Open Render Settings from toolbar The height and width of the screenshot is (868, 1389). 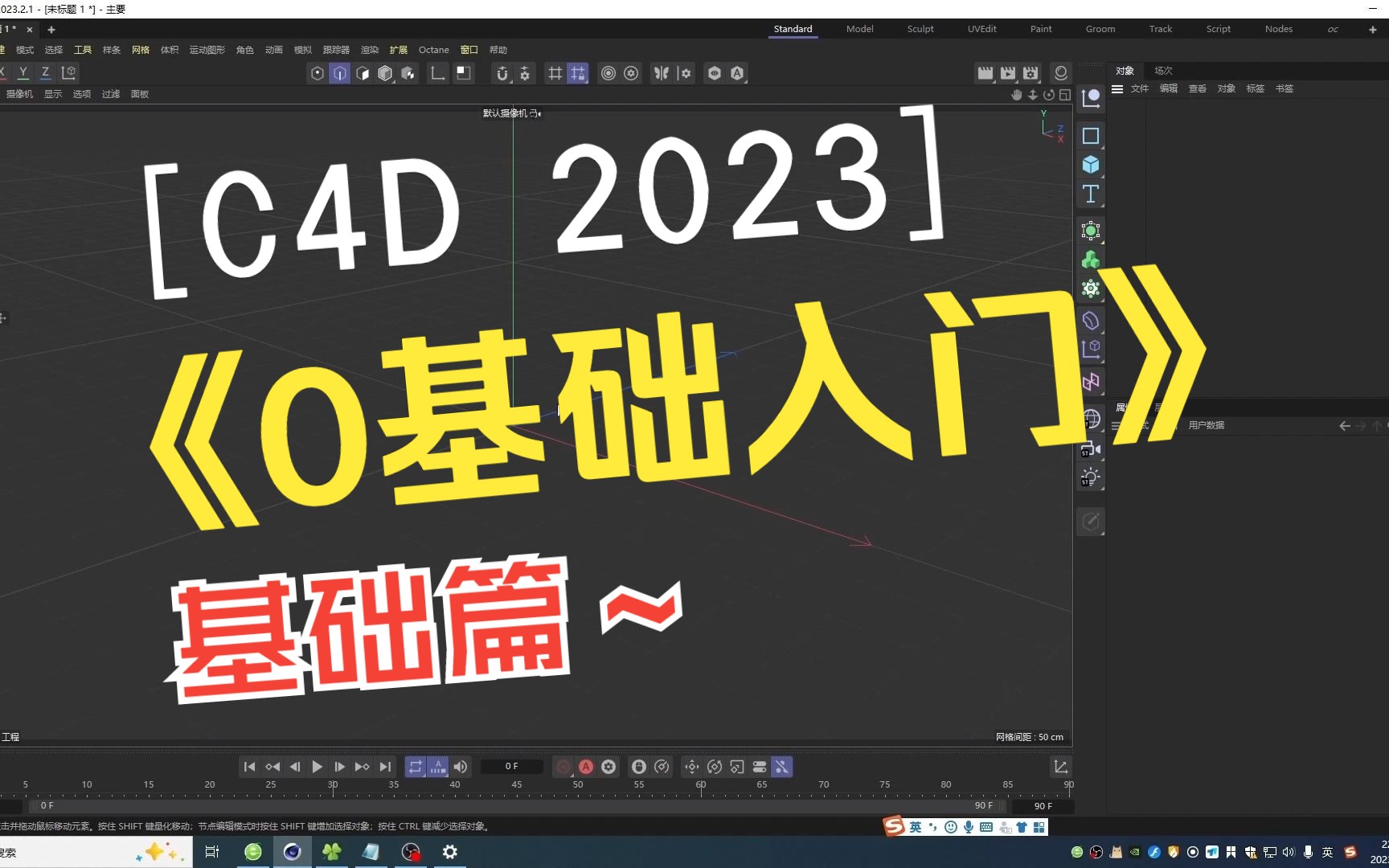(1030, 73)
